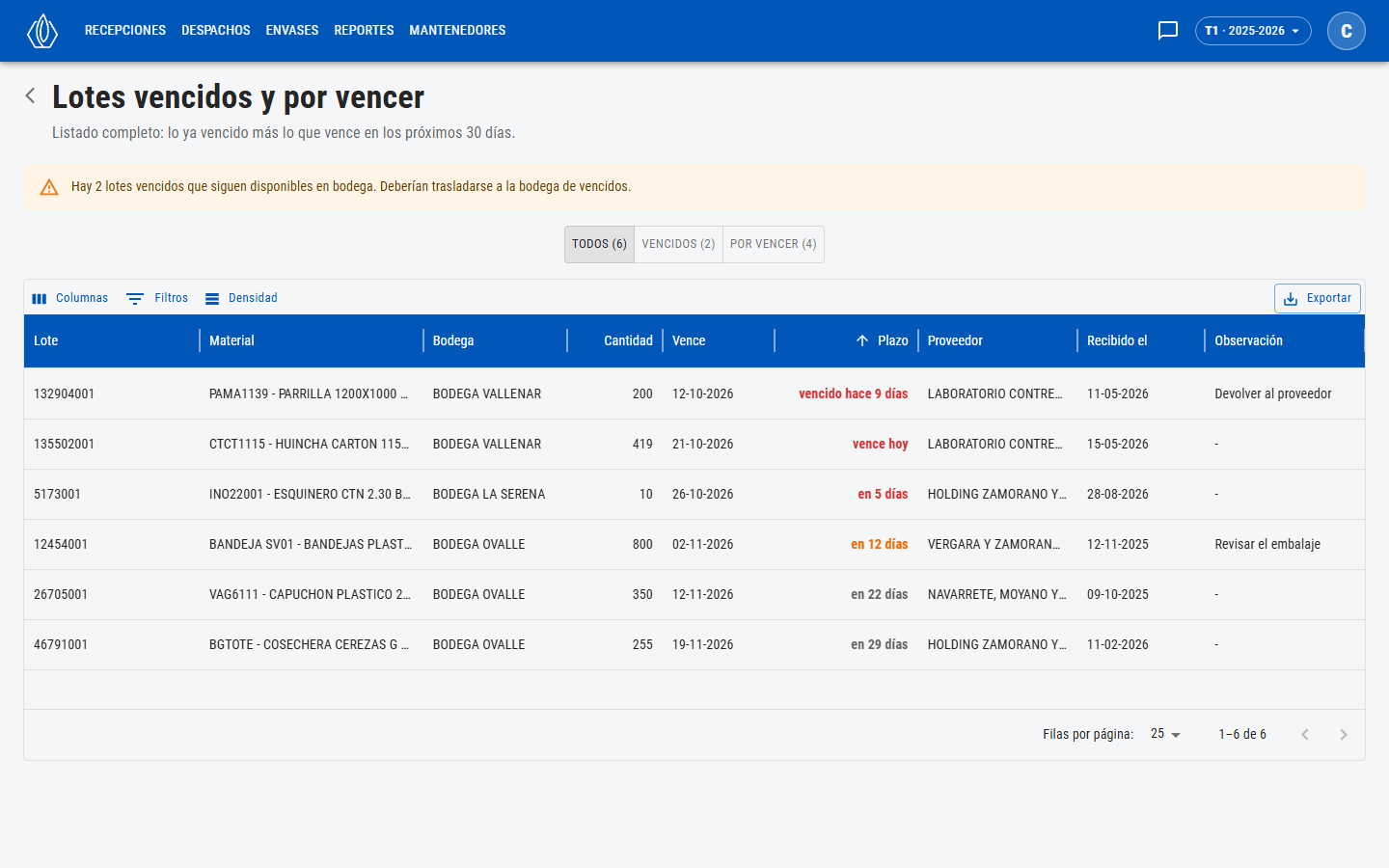The width and height of the screenshot is (1389, 868).
Task: Go to the next page of results
Action: coord(1344,735)
